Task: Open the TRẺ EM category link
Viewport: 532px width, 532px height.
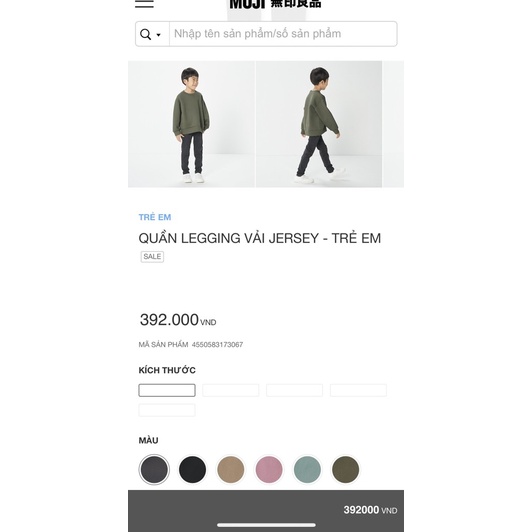Action: (x=155, y=217)
